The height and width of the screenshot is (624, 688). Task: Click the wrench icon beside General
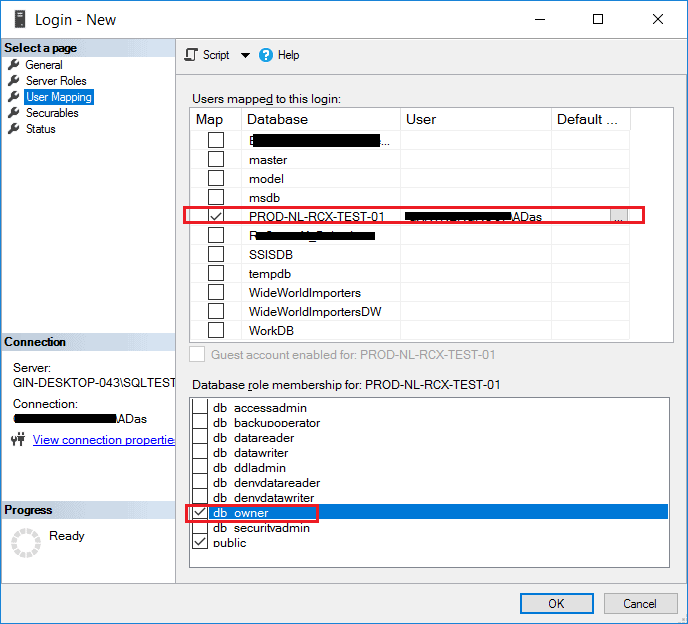coord(14,65)
